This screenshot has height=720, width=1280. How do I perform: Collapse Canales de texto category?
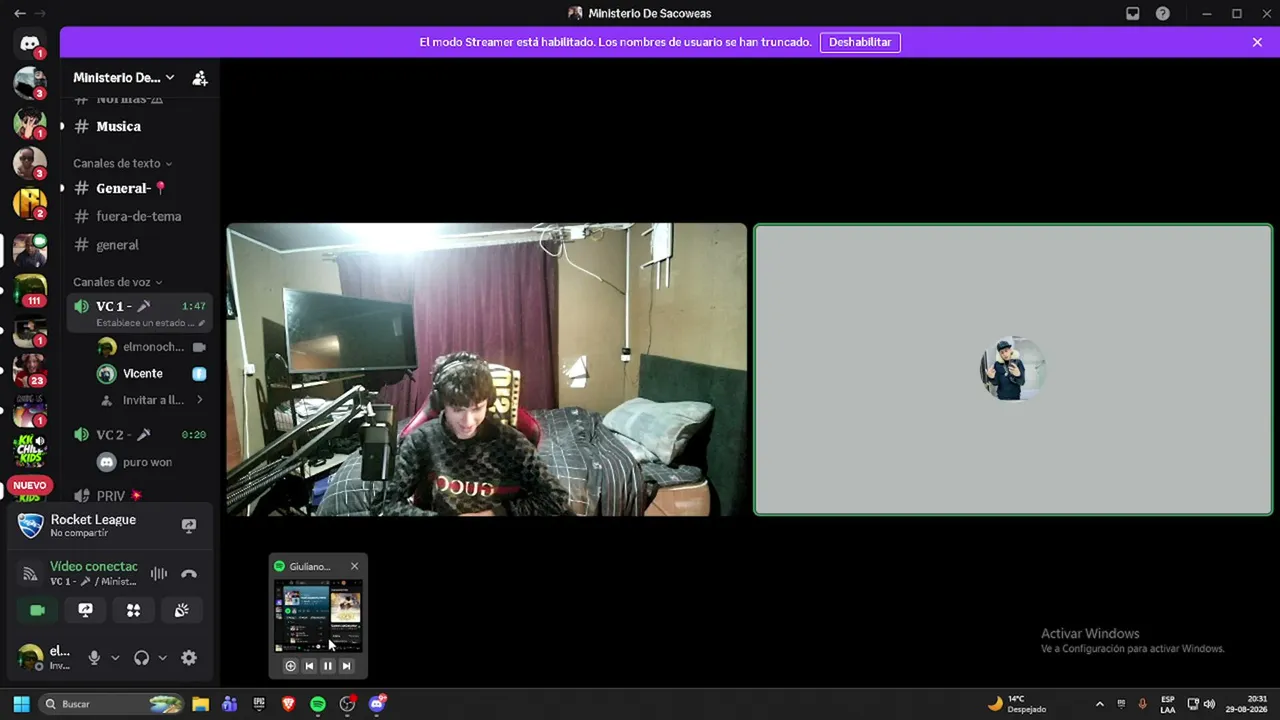(122, 163)
